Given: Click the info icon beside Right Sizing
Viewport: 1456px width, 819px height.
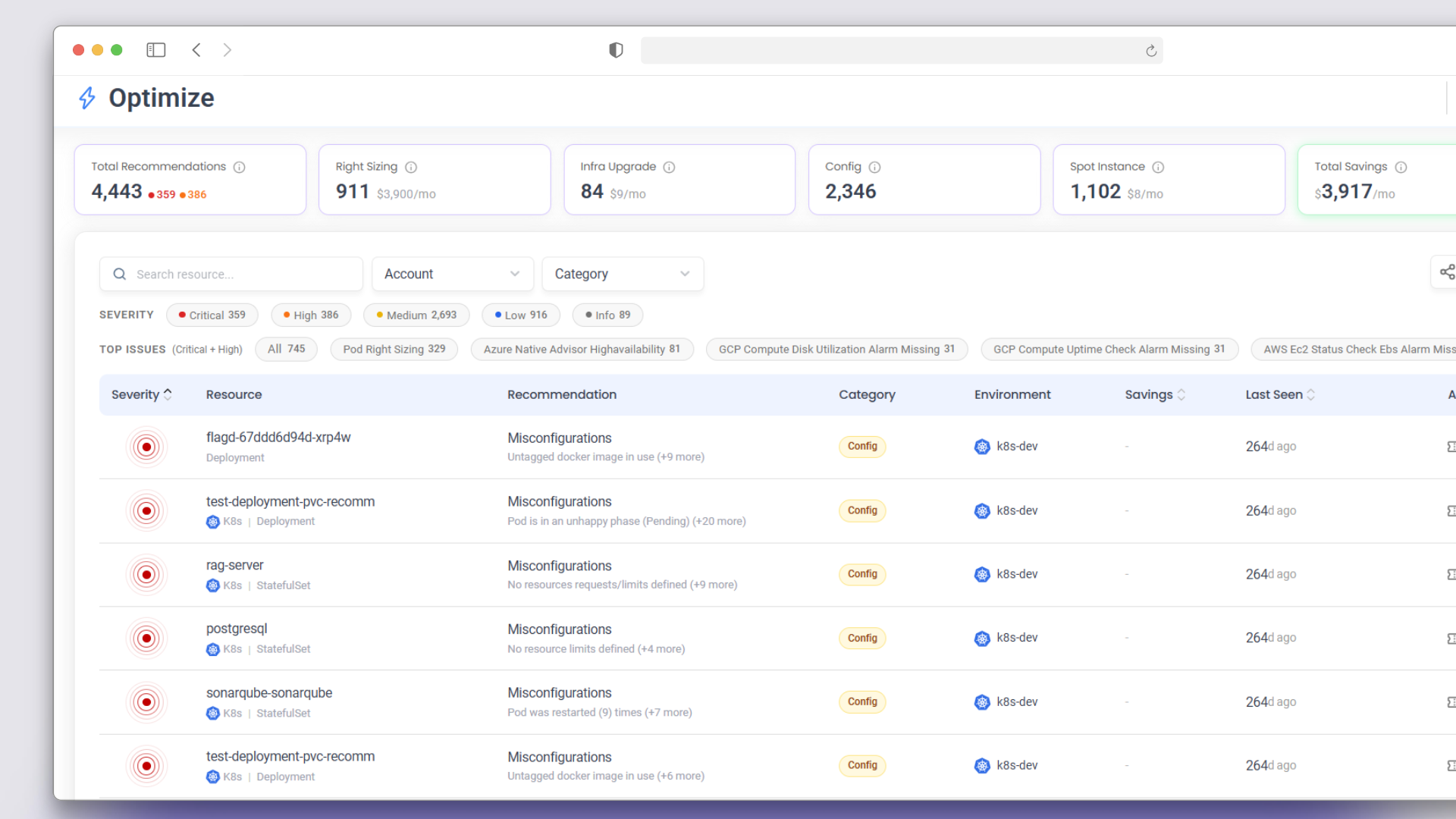Looking at the screenshot, I should [411, 167].
